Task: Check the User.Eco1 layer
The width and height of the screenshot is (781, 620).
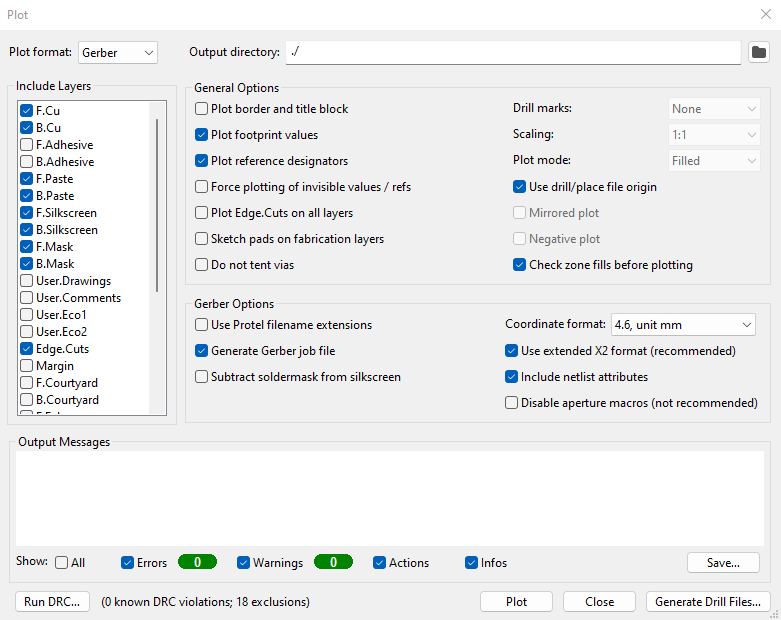Action: pos(26,315)
